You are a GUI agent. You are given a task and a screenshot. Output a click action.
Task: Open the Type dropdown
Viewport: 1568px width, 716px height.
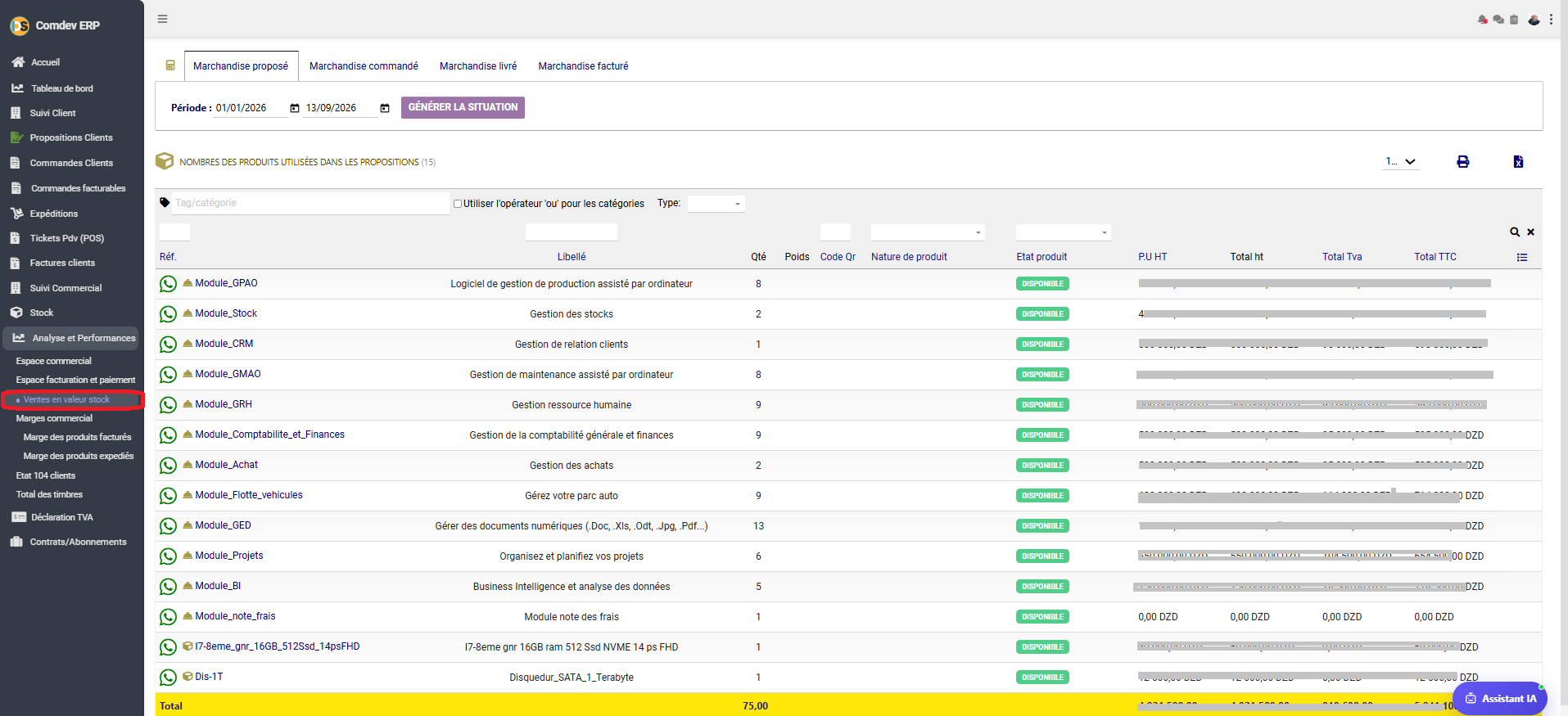[716, 204]
